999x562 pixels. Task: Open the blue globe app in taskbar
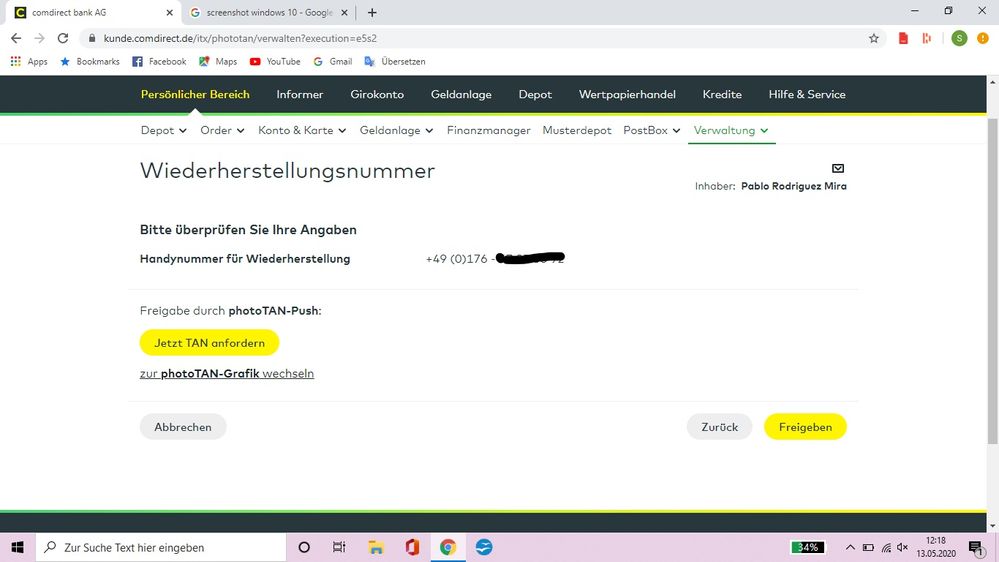(x=484, y=547)
